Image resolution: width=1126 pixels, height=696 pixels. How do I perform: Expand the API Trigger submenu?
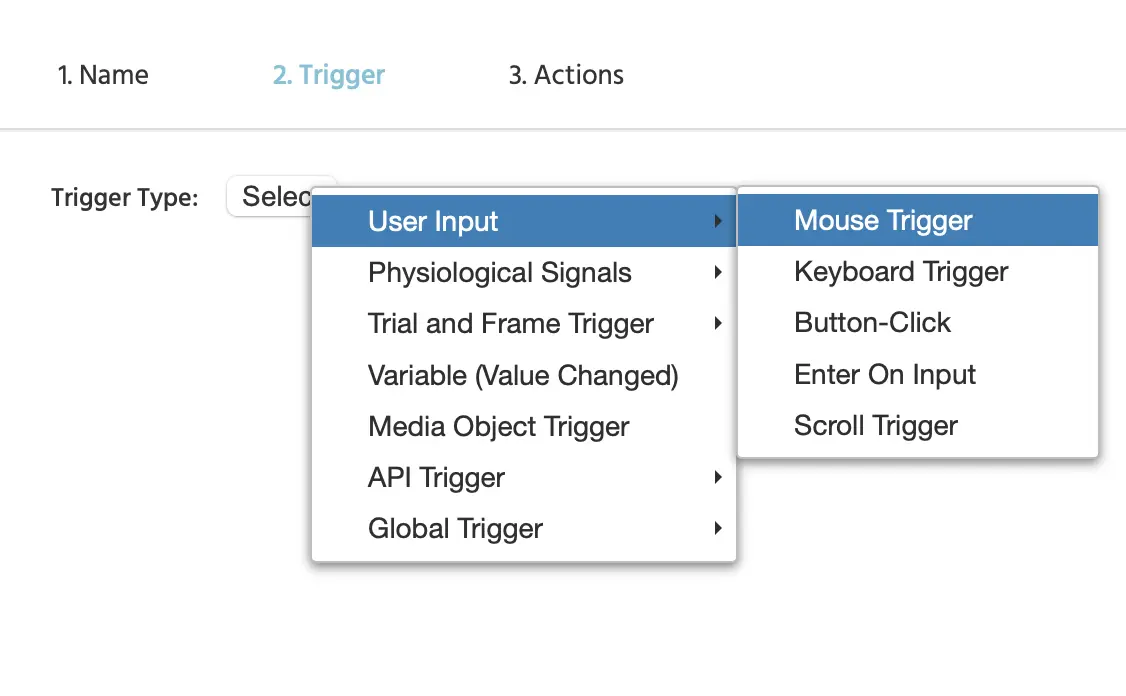[436, 478]
